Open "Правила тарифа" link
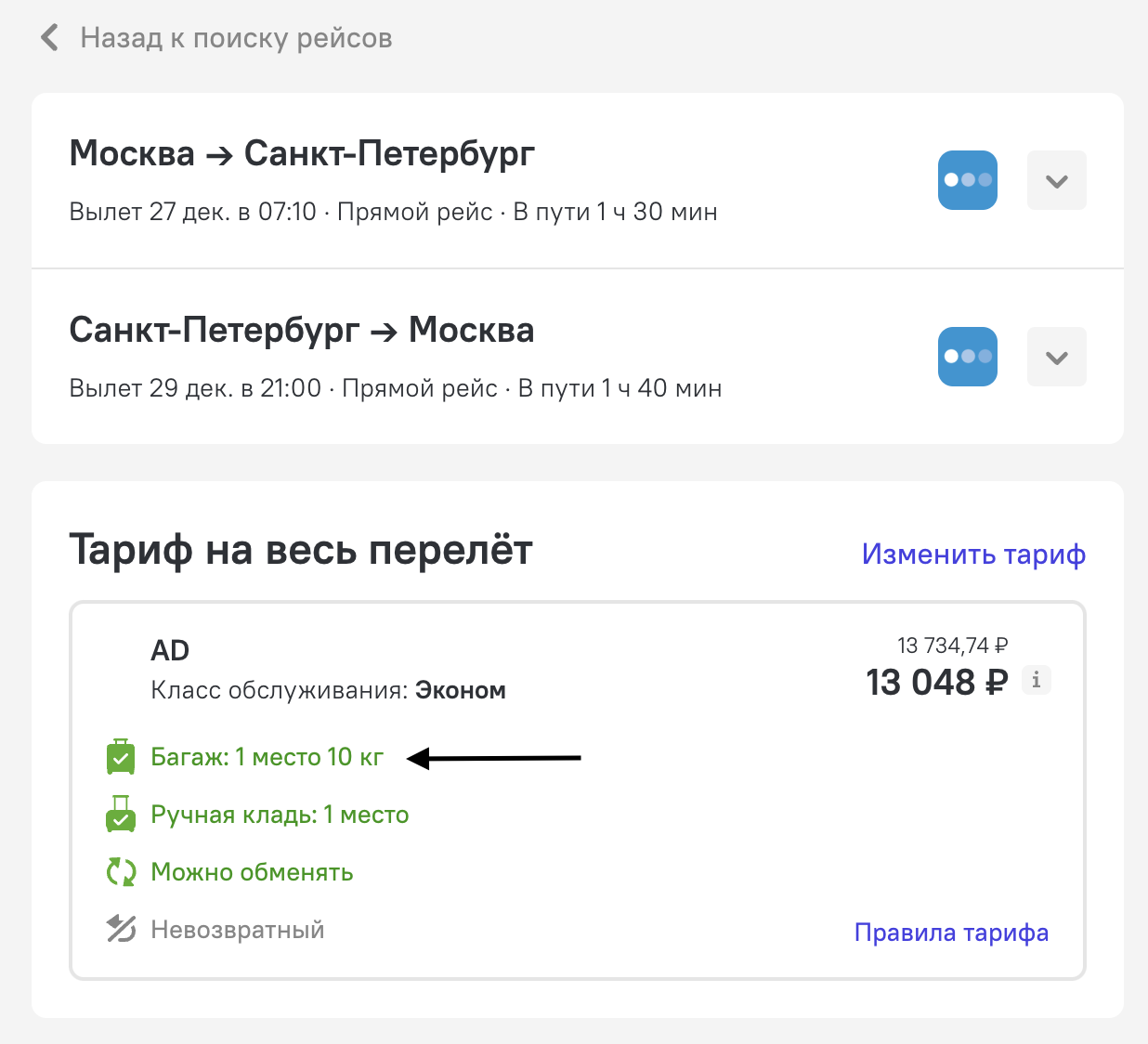The height and width of the screenshot is (1044, 1148). coord(951,933)
